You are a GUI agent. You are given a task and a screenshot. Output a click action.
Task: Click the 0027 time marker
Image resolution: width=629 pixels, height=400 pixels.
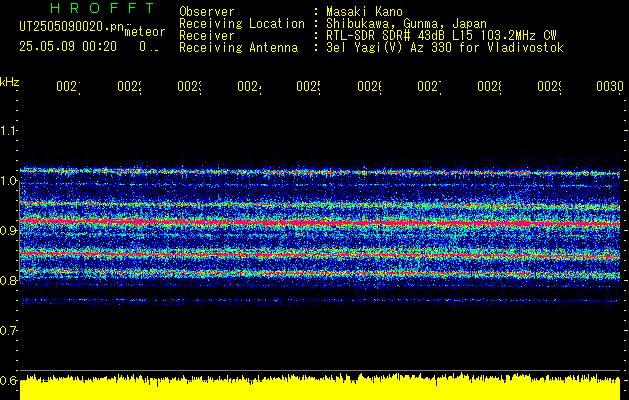[430, 86]
